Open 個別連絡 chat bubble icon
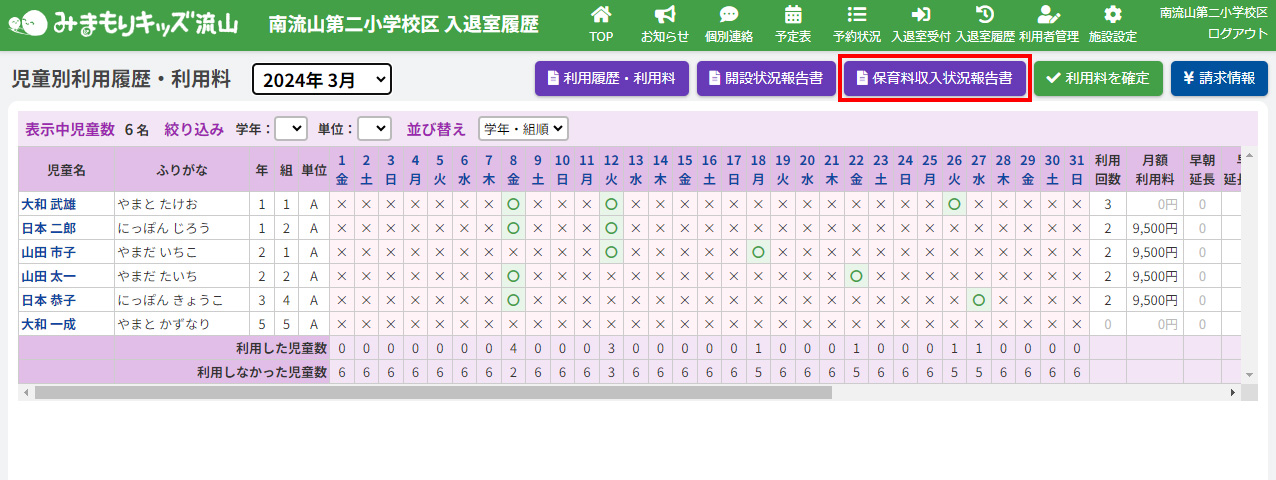 pos(729,16)
